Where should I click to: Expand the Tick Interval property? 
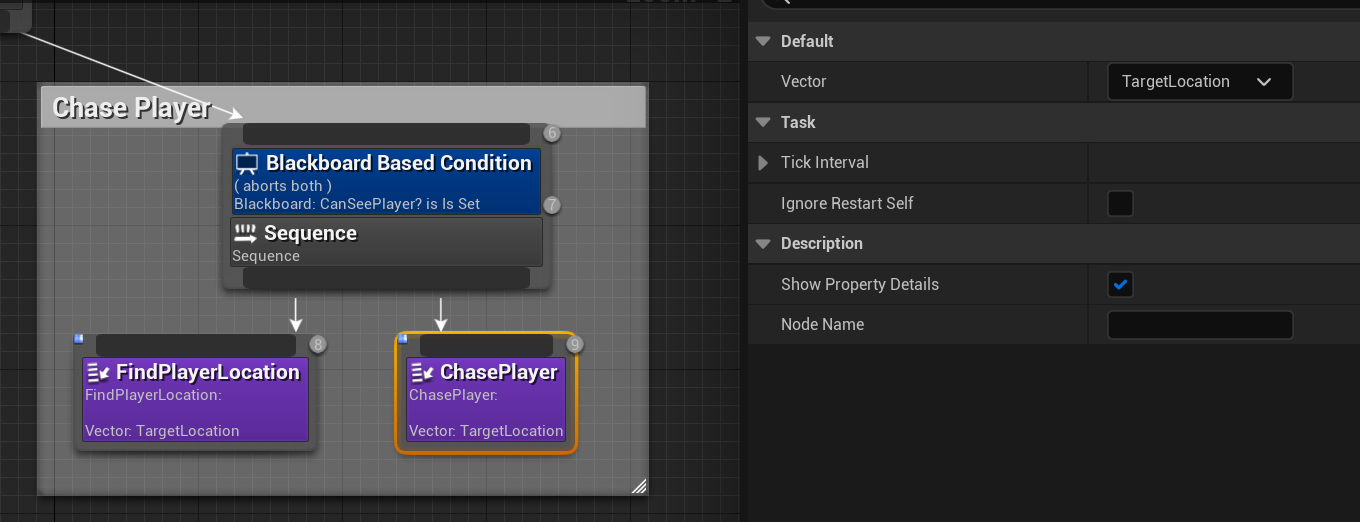764,163
